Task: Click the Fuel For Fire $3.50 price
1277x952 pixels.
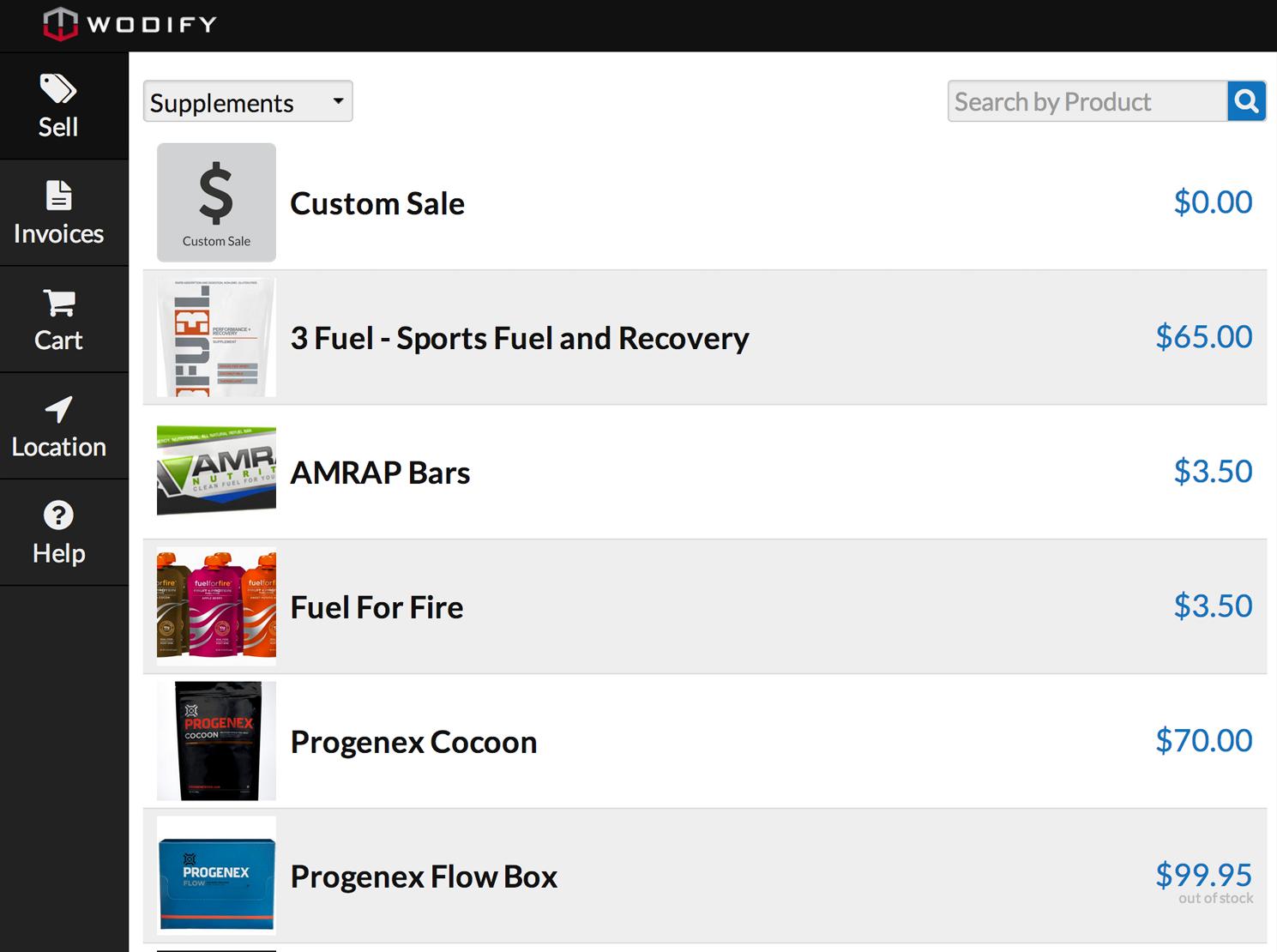Action: [x=1213, y=606]
